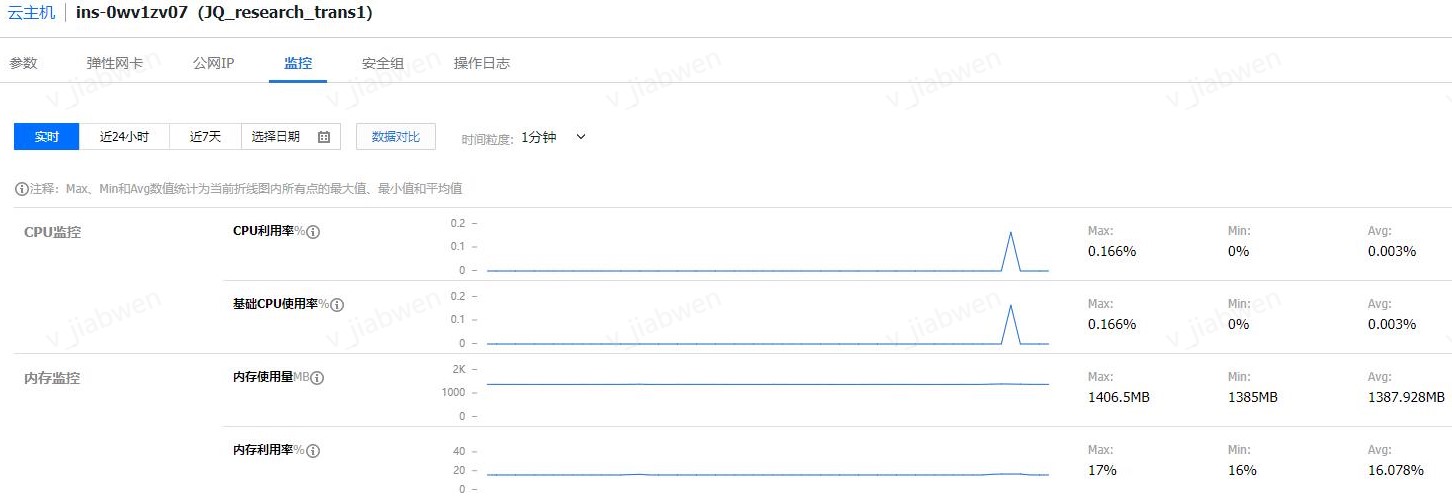Select 实时 time range
The width and height of the screenshot is (1452, 496).
47,137
